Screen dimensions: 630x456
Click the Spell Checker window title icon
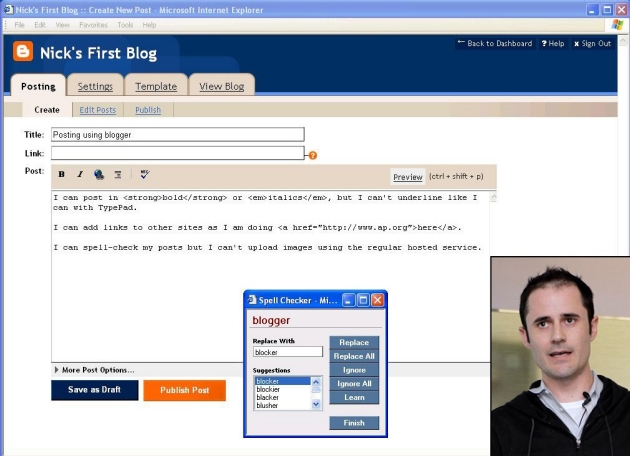[x=252, y=300]
